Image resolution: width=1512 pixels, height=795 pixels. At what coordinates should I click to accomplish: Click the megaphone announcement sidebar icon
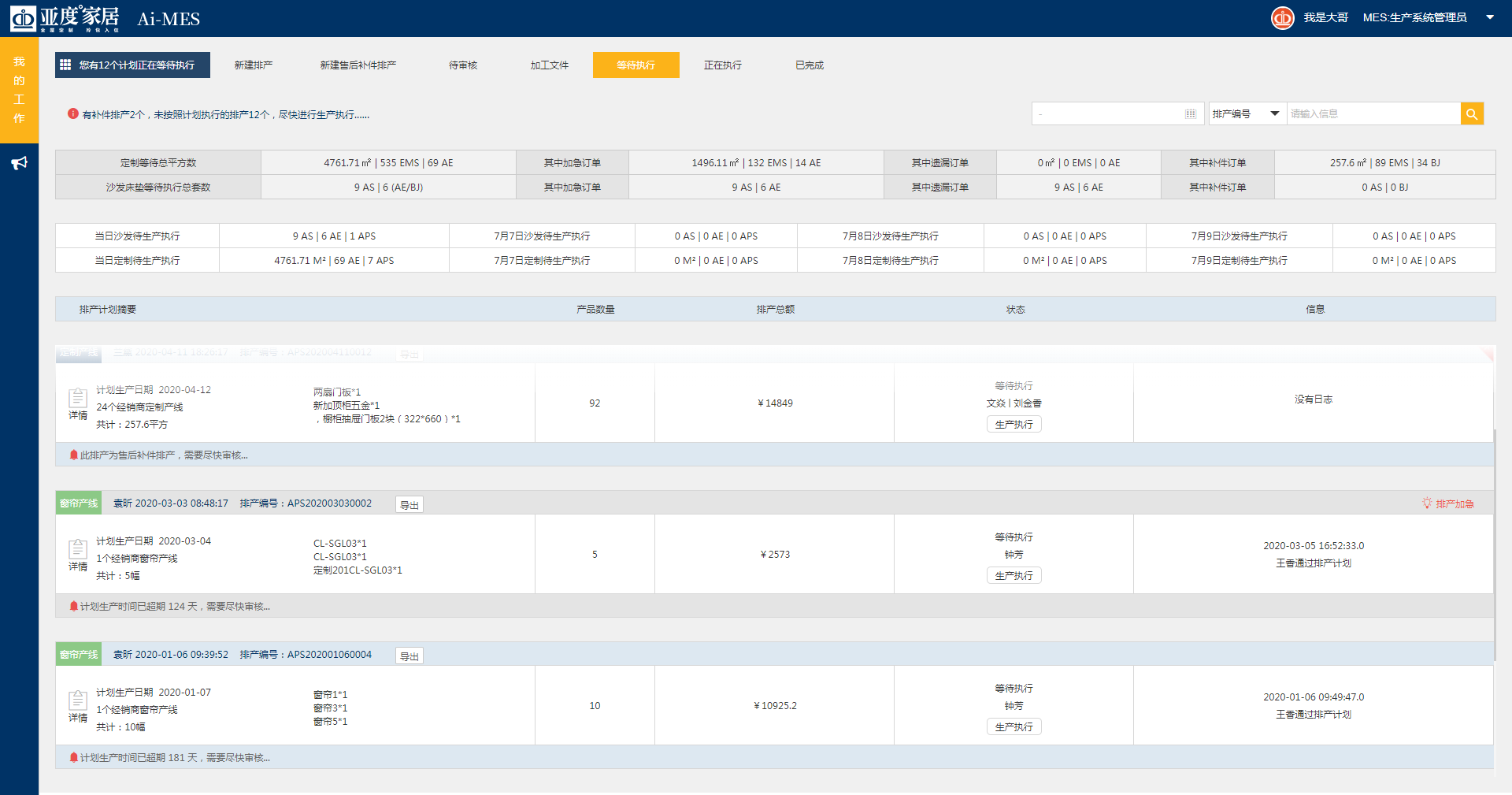pyautogui.click(x=19, y=163)
